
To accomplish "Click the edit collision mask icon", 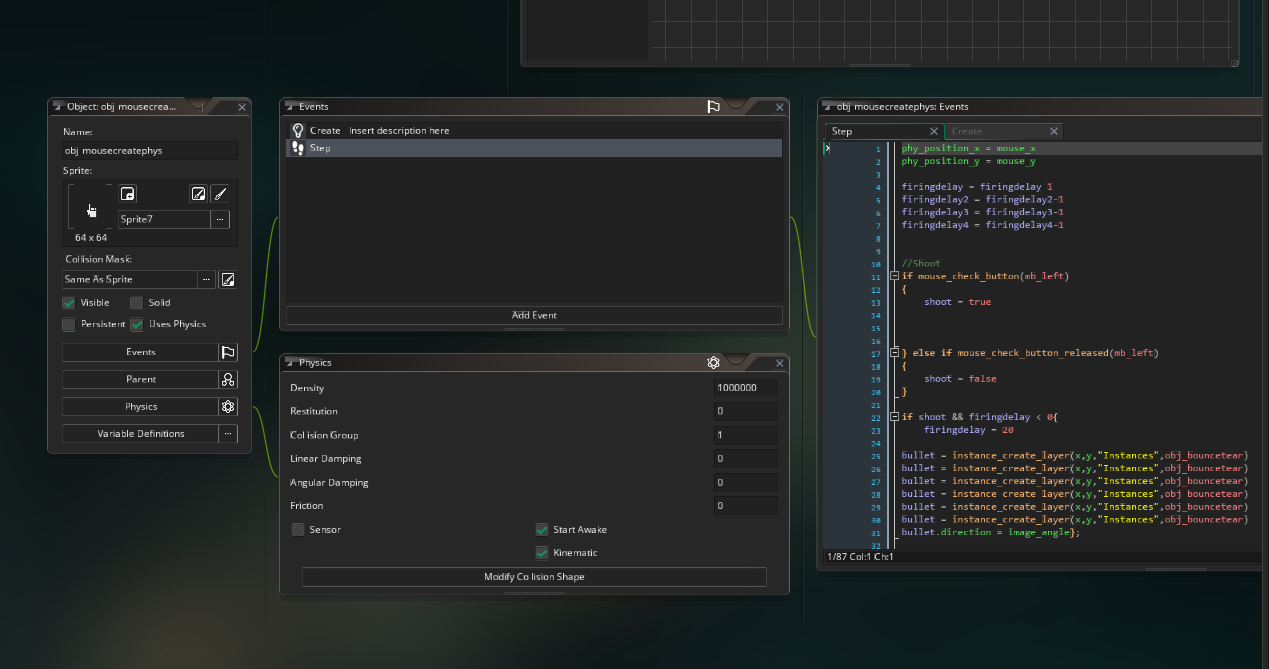I will point(228,279).
